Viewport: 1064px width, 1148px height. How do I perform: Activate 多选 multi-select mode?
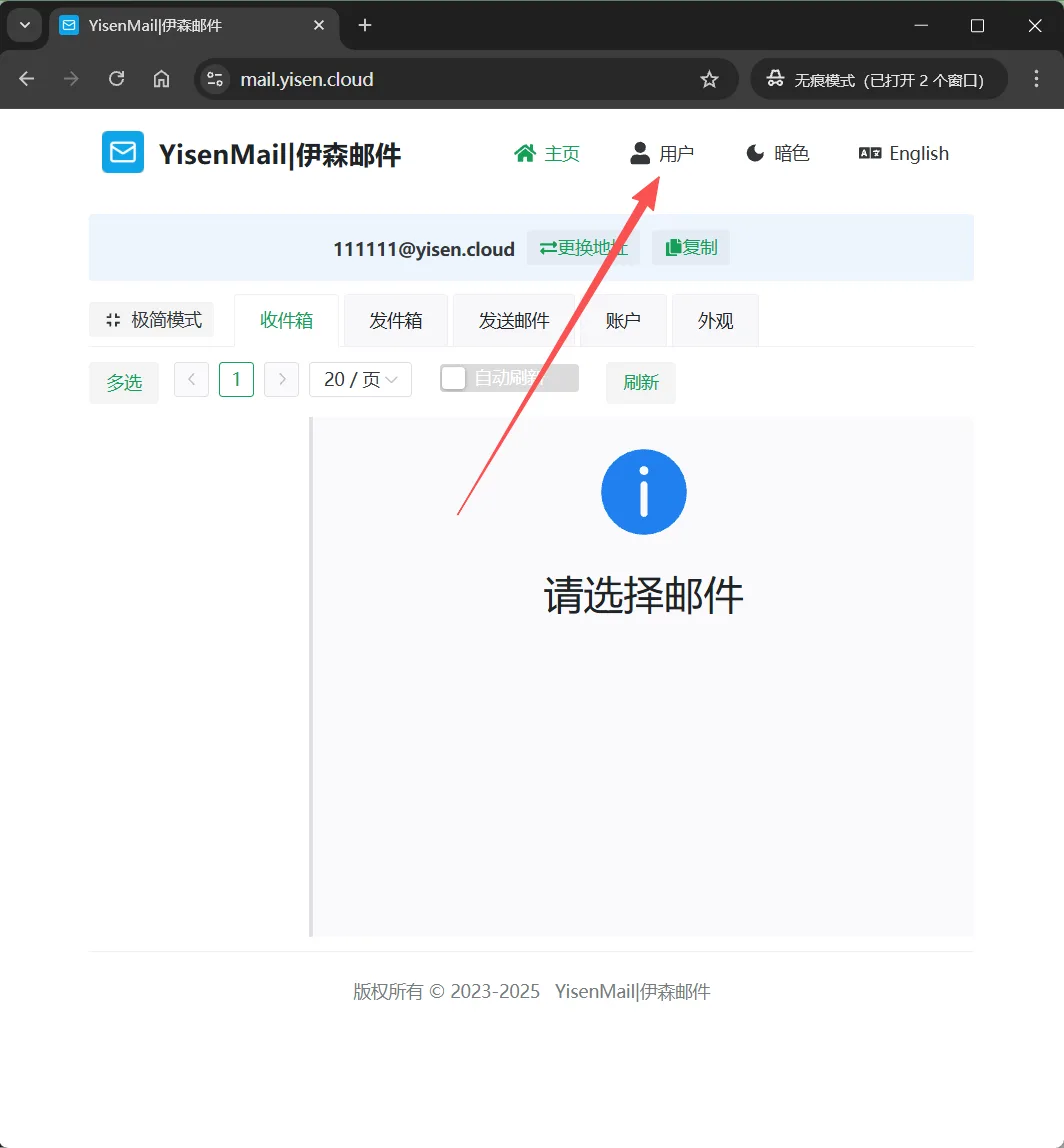[123, 382]
